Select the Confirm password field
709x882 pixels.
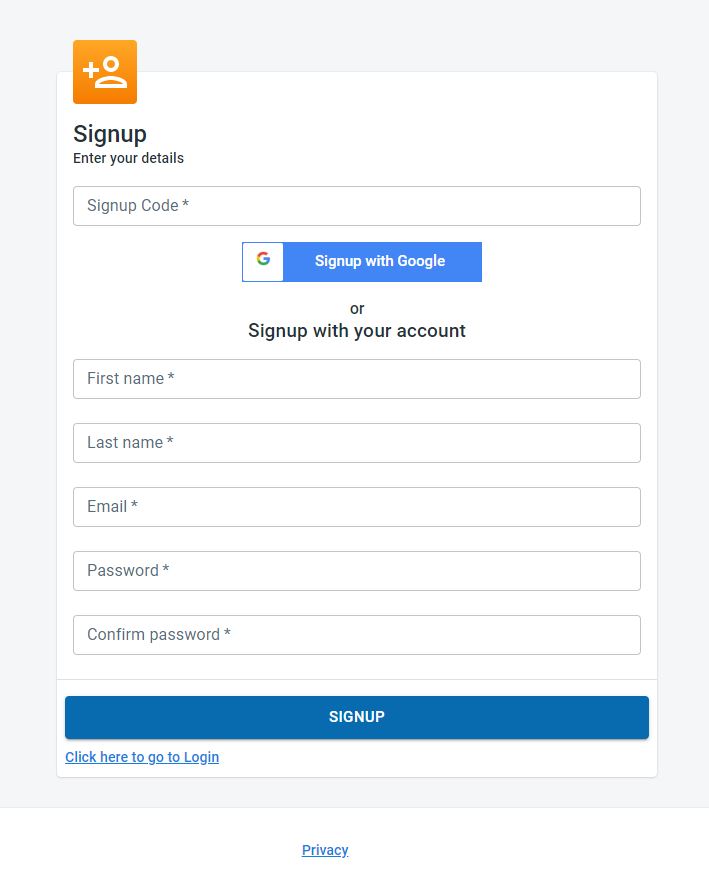point(356,635)
